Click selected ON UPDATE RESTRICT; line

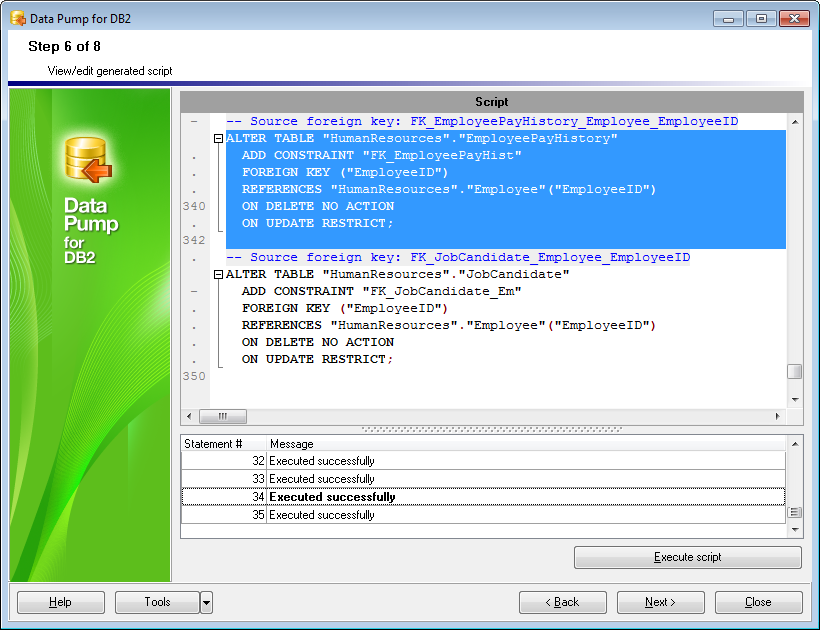(317, 223)
